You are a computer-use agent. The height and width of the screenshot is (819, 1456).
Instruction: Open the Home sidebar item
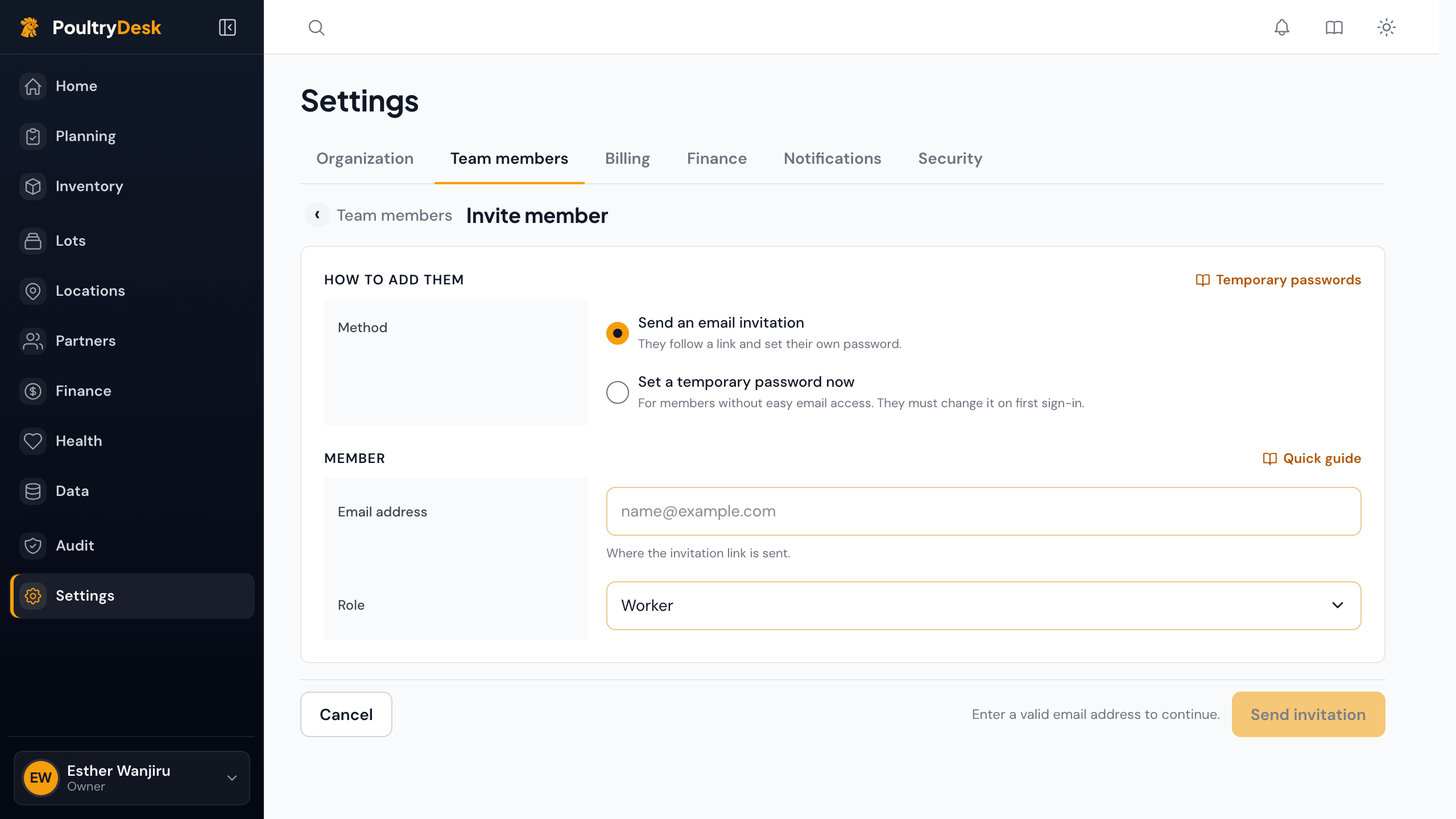point(132,86)
